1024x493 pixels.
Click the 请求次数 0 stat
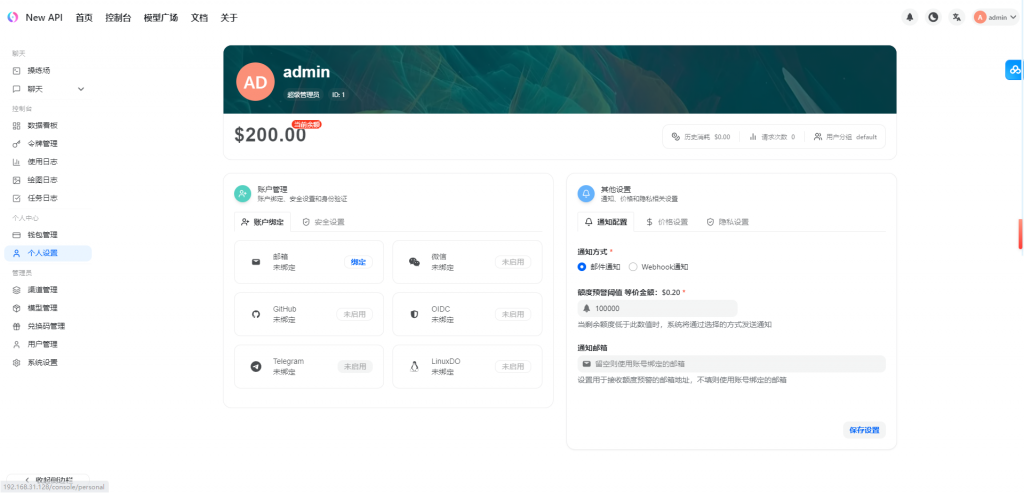(772, 137)
